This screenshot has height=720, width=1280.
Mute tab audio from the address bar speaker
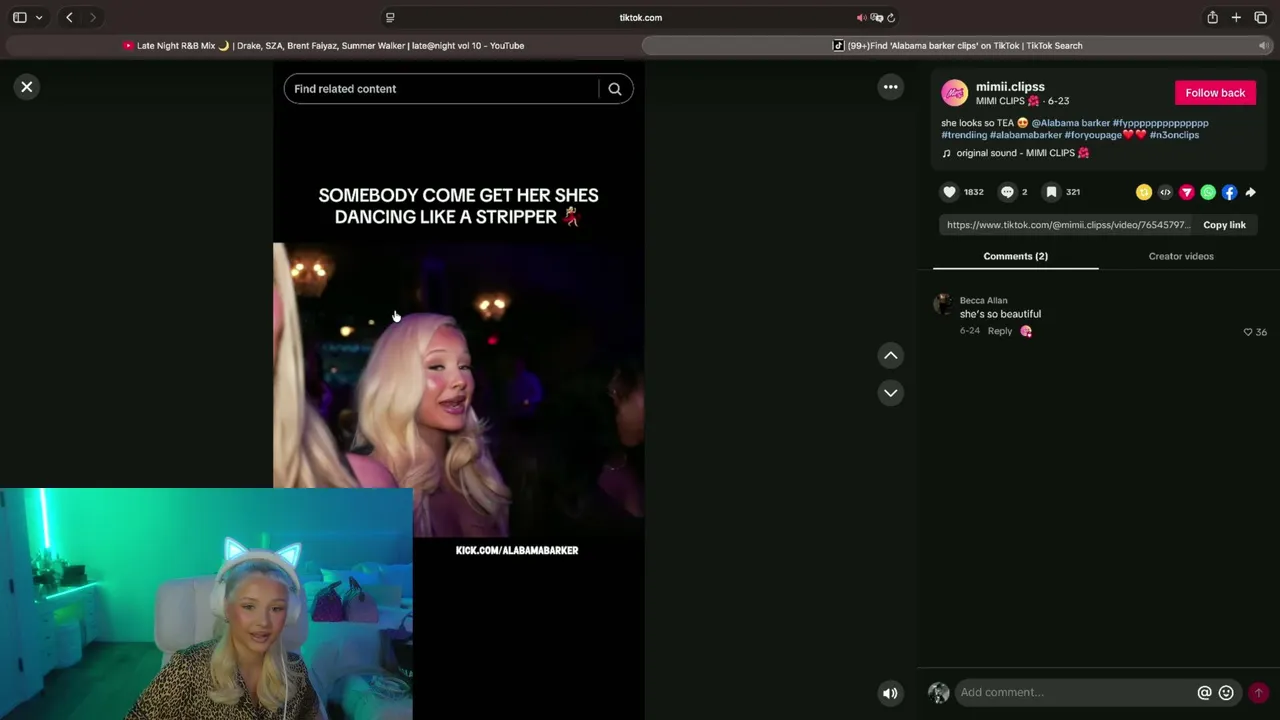pos(861,17)
